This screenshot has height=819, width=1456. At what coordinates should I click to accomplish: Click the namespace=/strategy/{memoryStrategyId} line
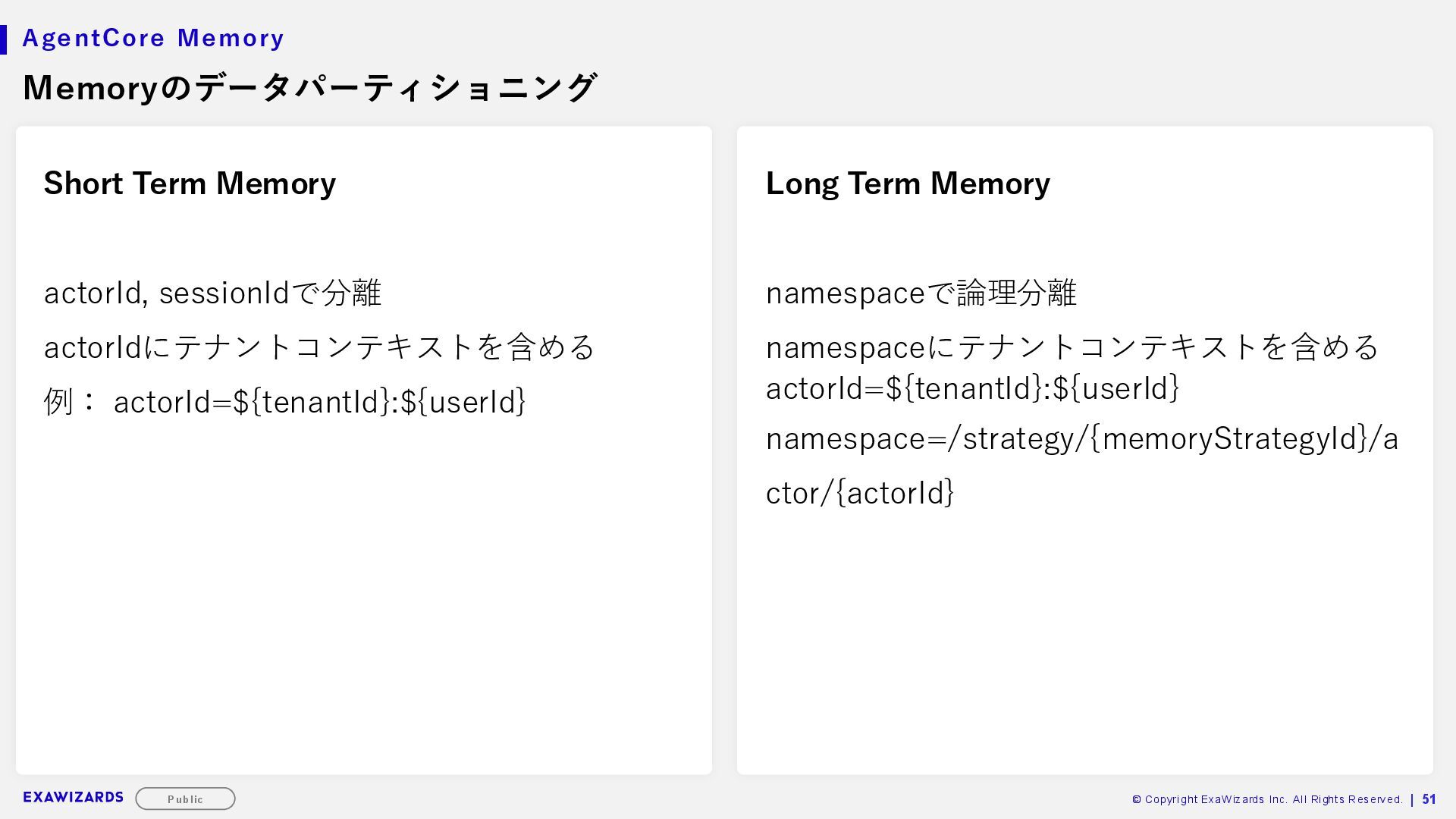coord(1081,438)
